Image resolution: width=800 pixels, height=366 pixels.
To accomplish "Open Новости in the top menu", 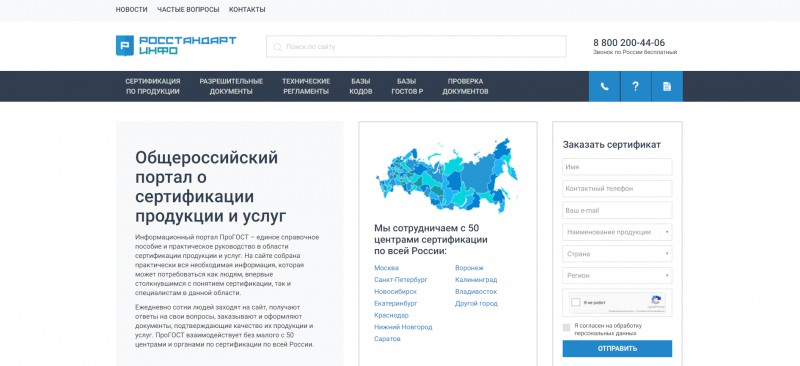I will click(x=132, y=10).
